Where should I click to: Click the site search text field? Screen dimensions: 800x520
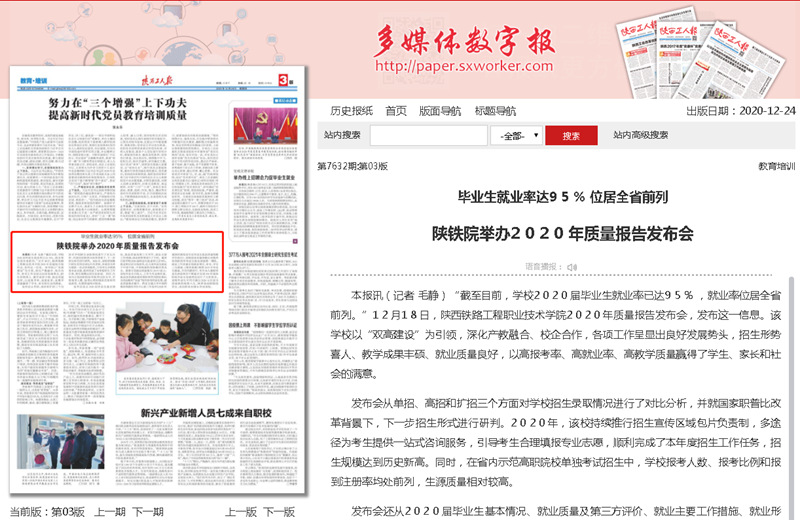[x=429, y=135]
